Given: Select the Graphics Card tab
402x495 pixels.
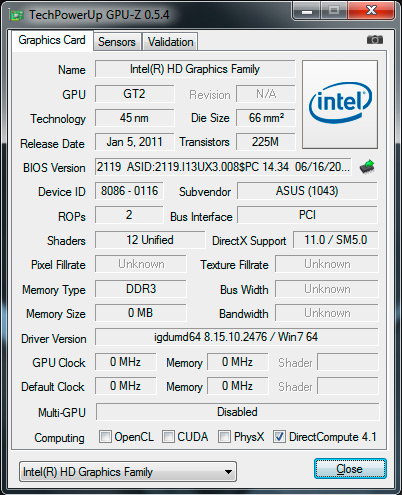Looking at the screenshot, I should (52, 40).
